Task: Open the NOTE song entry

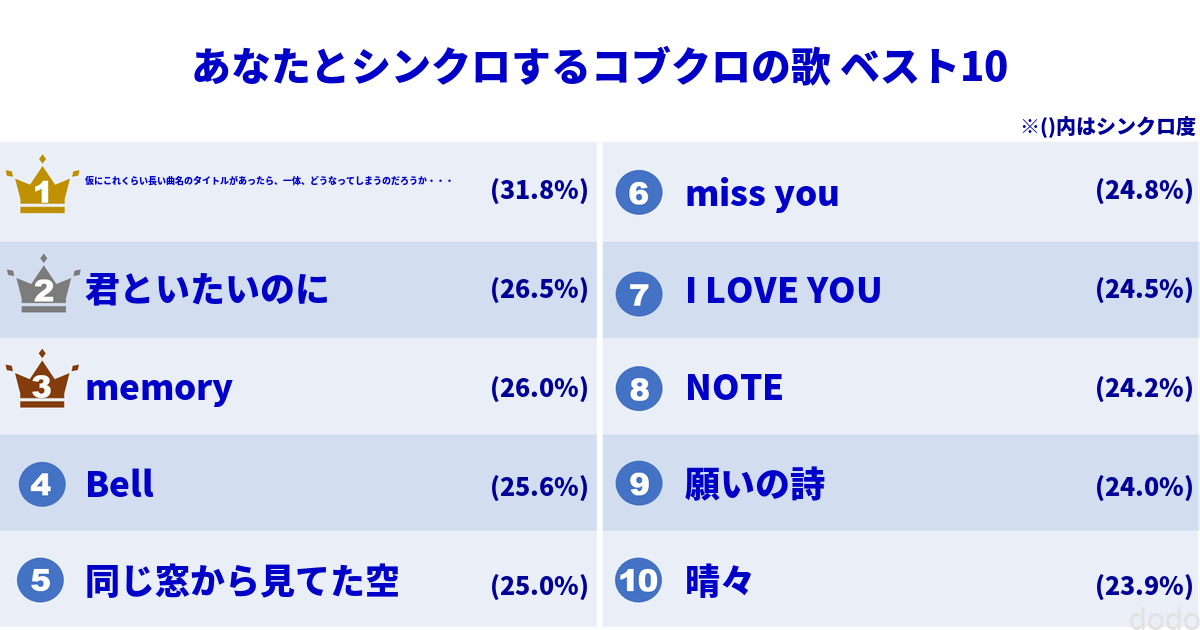Action: point(734,388)
